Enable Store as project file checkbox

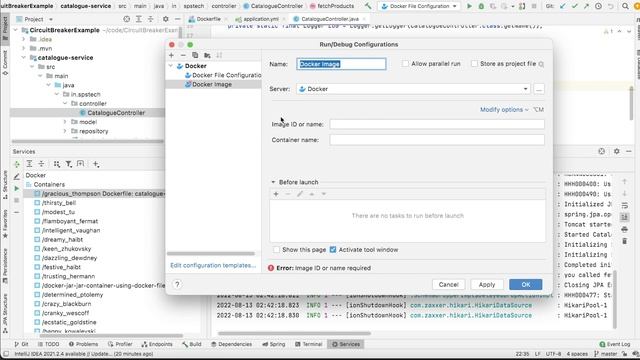point(474,64)
